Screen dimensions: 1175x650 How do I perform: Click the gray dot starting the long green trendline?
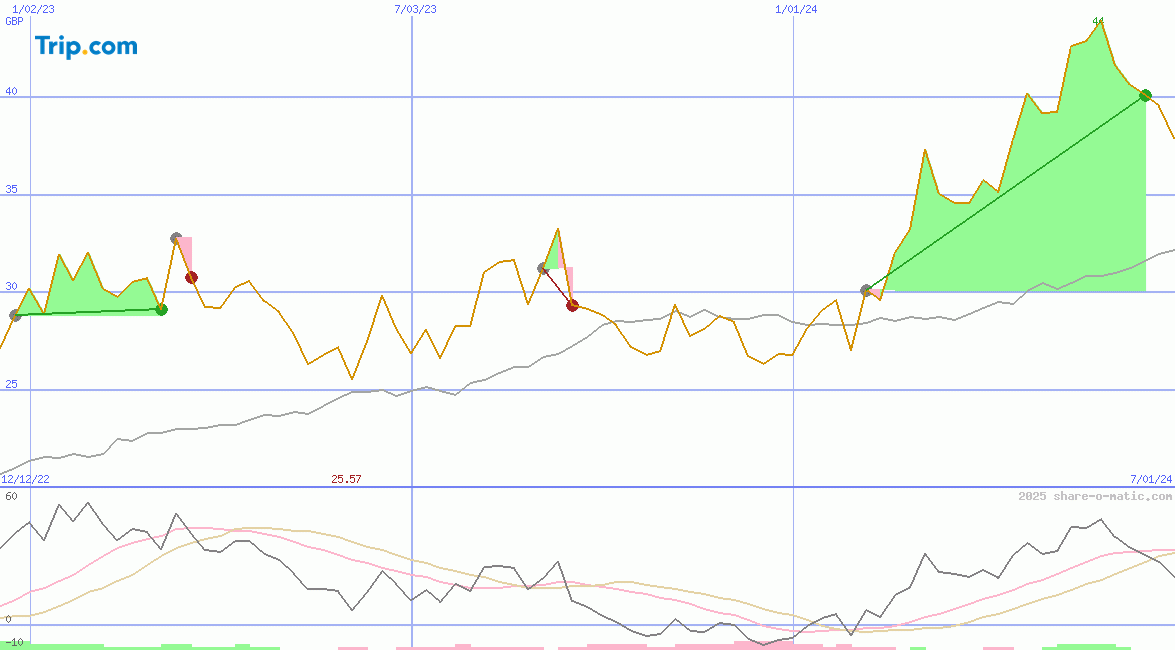coord(866,290)
